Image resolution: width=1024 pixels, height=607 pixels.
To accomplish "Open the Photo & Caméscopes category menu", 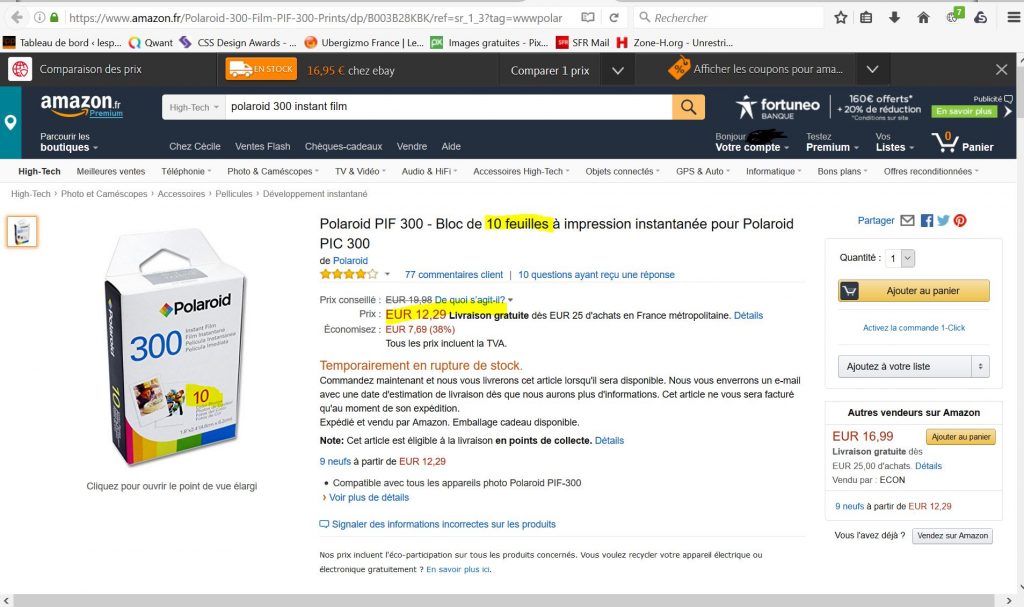I will (273, 171).
